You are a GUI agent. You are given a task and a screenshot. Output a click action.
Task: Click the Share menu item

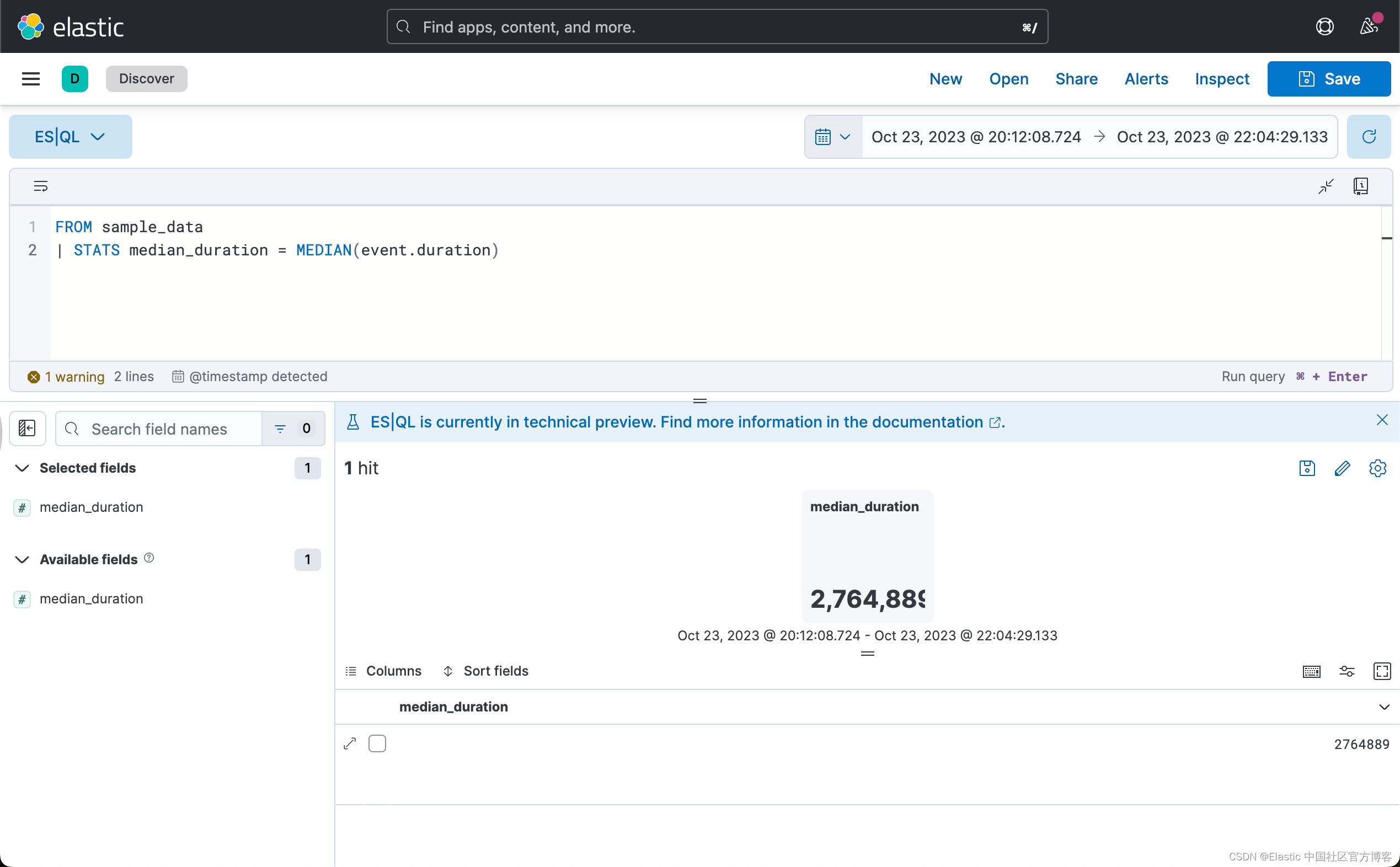(1076, 78)
